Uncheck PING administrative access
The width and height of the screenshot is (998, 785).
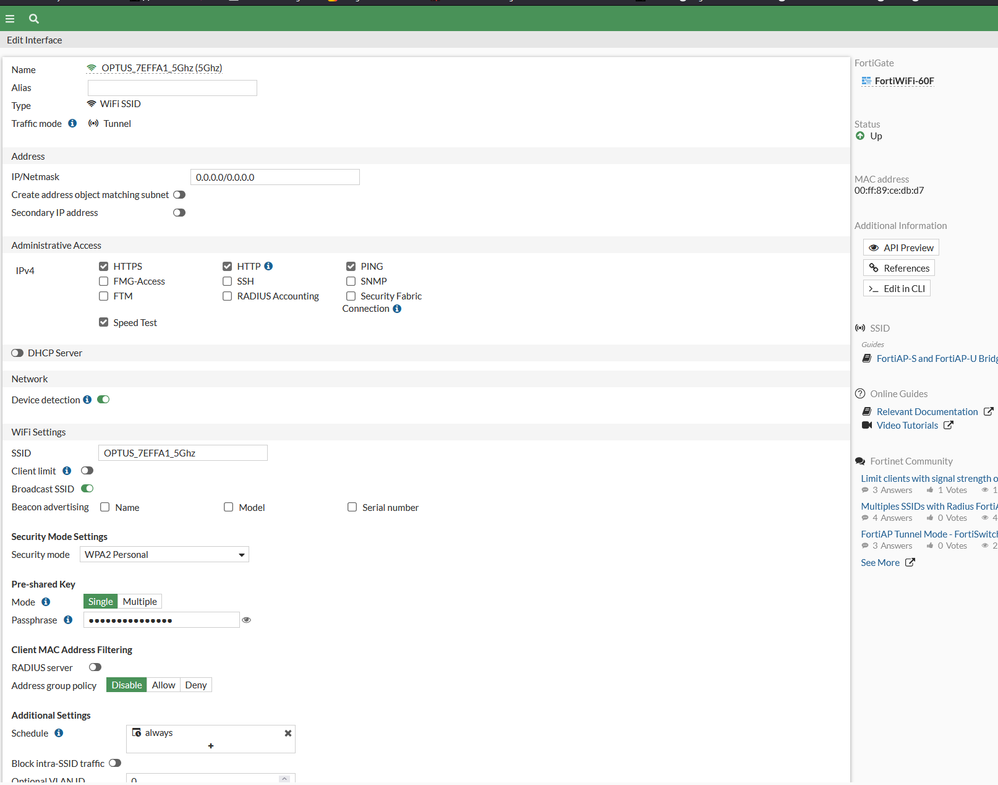click(351, 266)
